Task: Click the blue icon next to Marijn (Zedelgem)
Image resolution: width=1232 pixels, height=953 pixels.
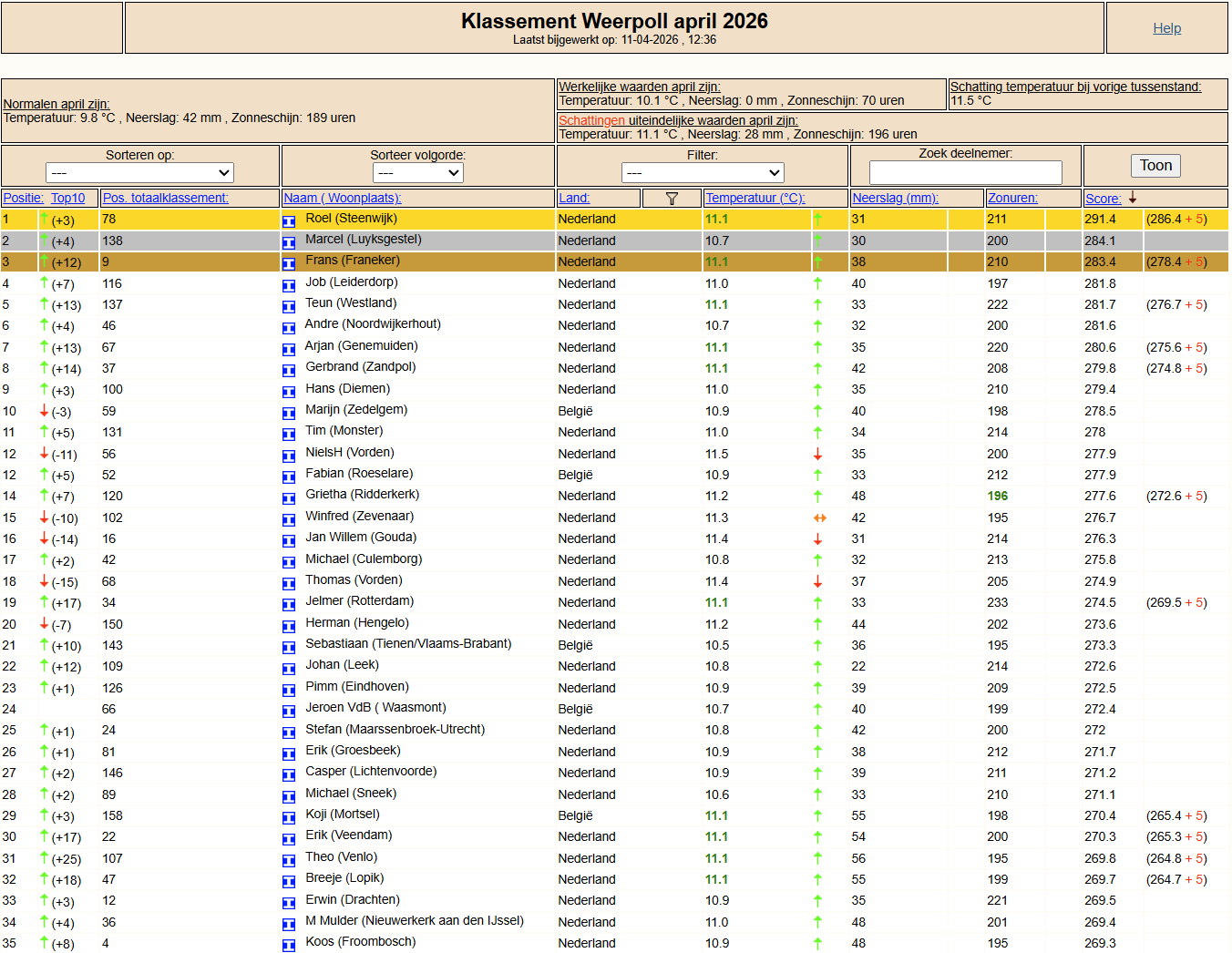Action: [x=289, y=412]
